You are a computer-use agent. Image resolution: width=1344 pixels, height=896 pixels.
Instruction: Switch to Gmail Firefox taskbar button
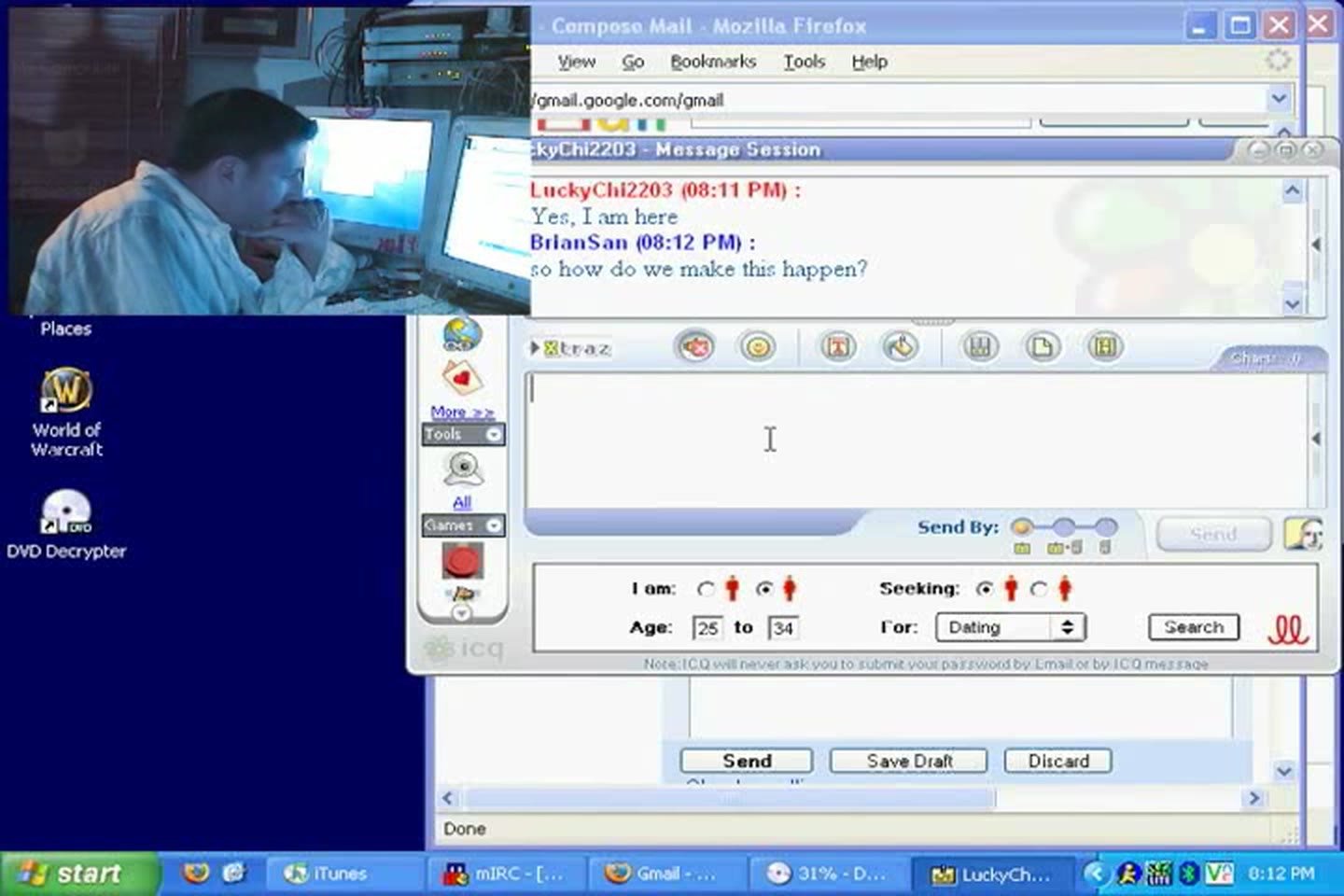click(x=667, y=874)
